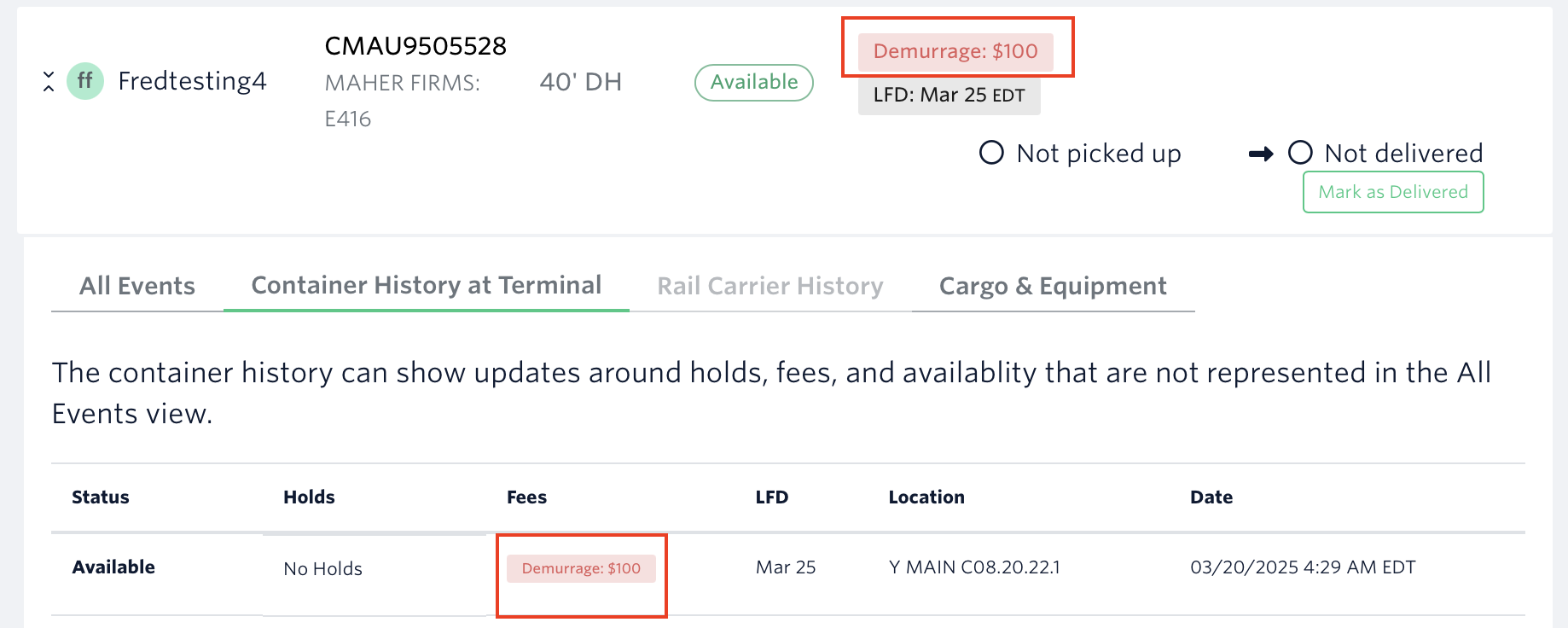
Task: Switch to the All Events tab
Action: click(x=137, y=286)
